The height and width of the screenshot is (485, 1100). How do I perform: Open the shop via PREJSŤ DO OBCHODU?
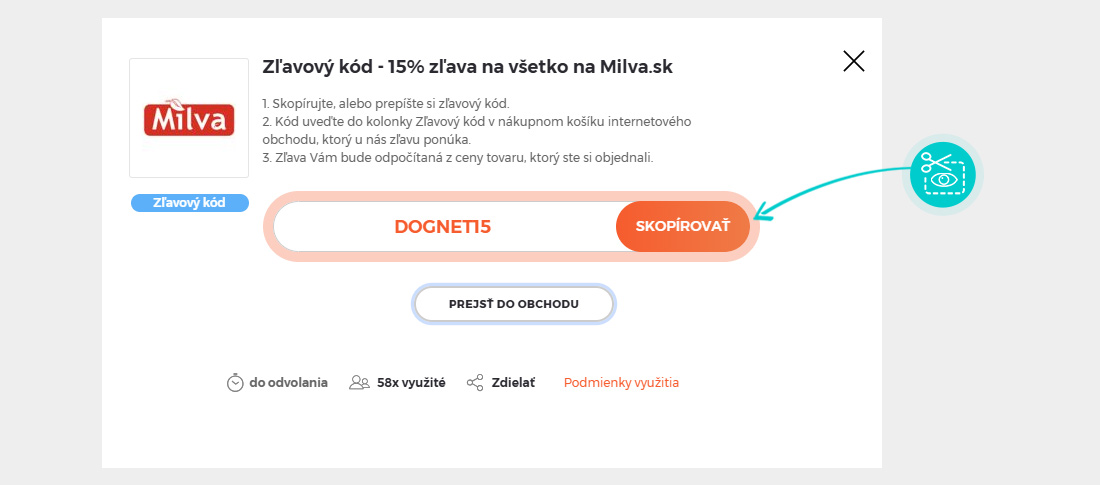tap(514, 304)
